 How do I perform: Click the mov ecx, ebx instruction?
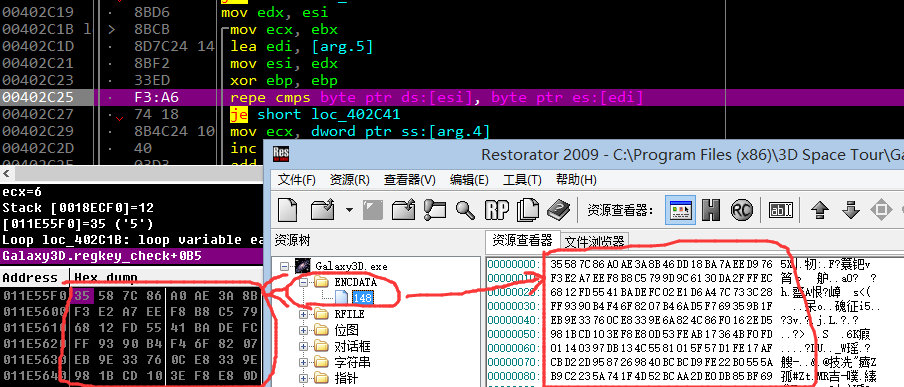click(x=284, y=29)
